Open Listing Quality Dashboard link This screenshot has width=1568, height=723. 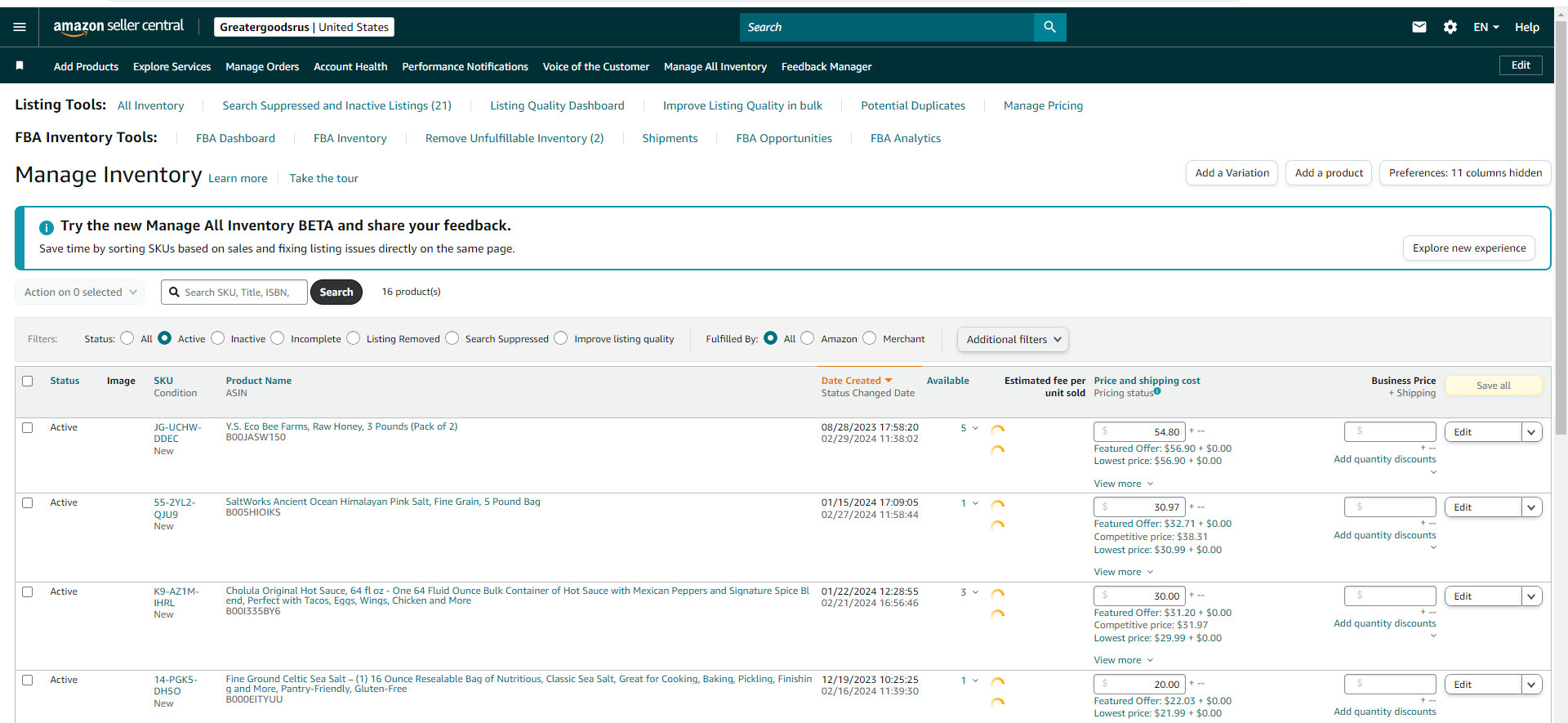click(557, 105)
